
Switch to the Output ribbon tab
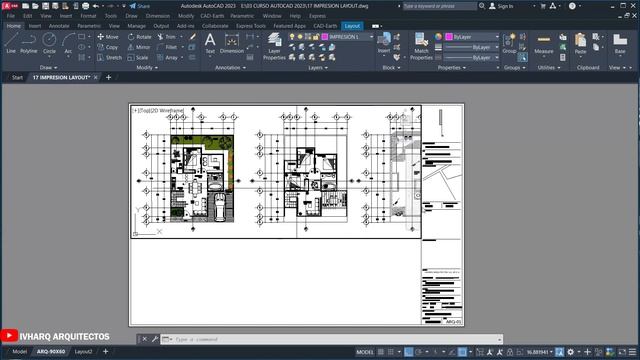[x=161, y=26]
